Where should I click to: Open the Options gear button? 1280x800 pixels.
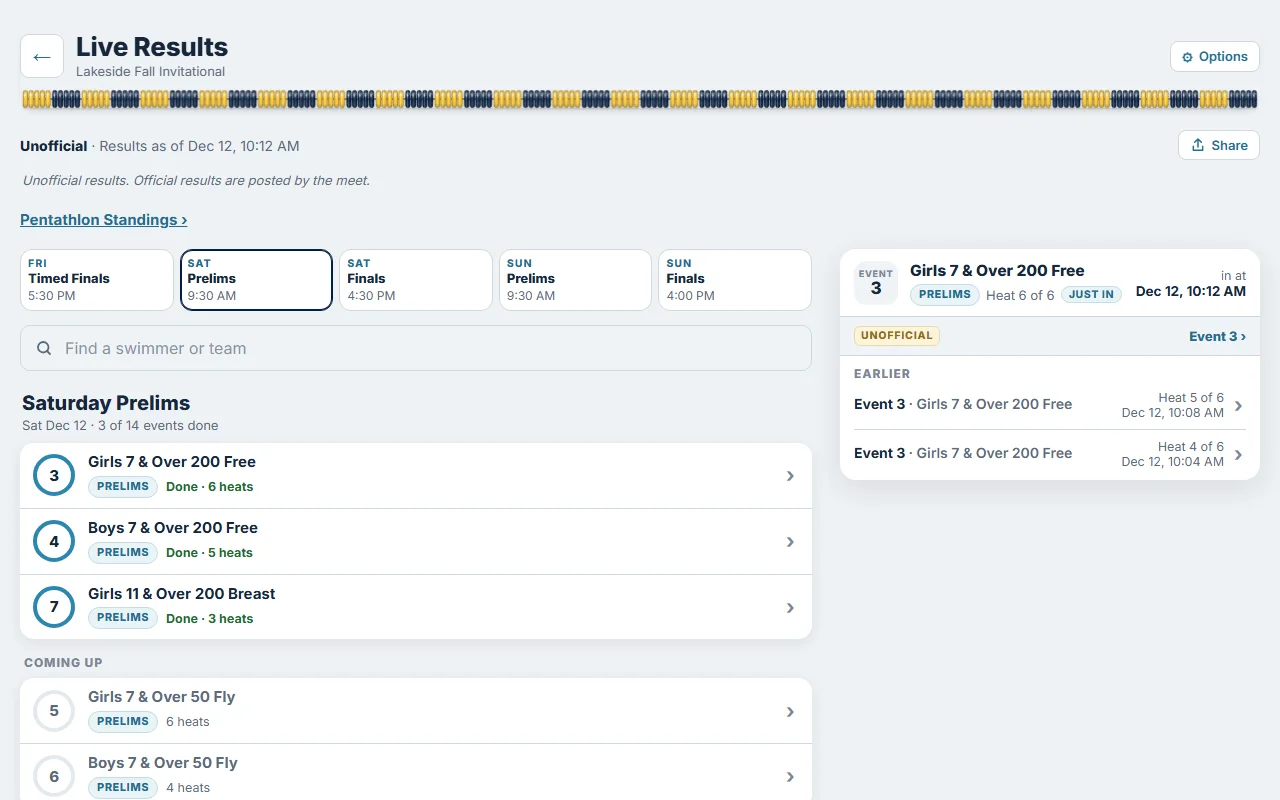pyautogui.click(x=1214, y=57)
